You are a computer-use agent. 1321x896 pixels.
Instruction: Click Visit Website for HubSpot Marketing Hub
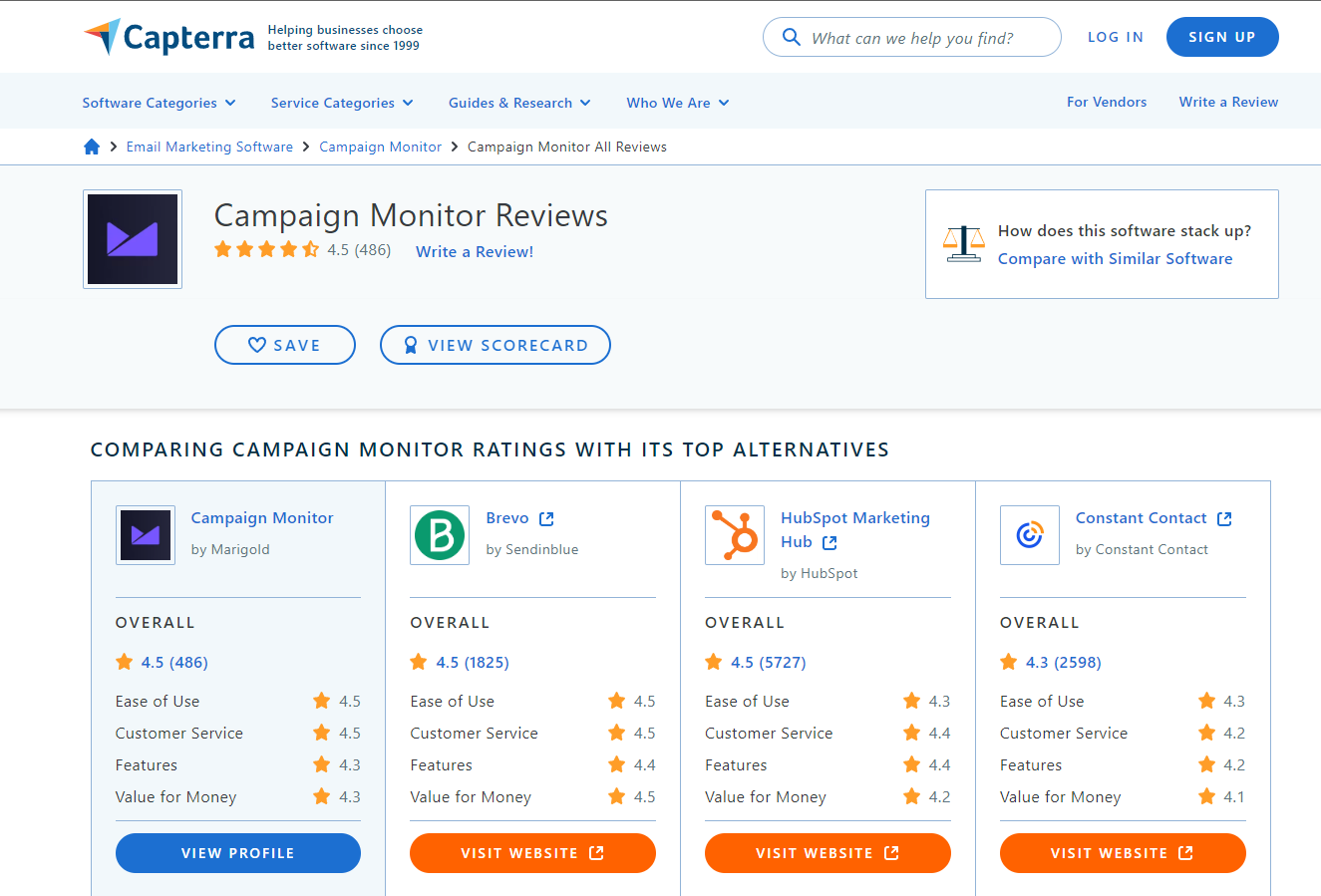tap(827, 853)
